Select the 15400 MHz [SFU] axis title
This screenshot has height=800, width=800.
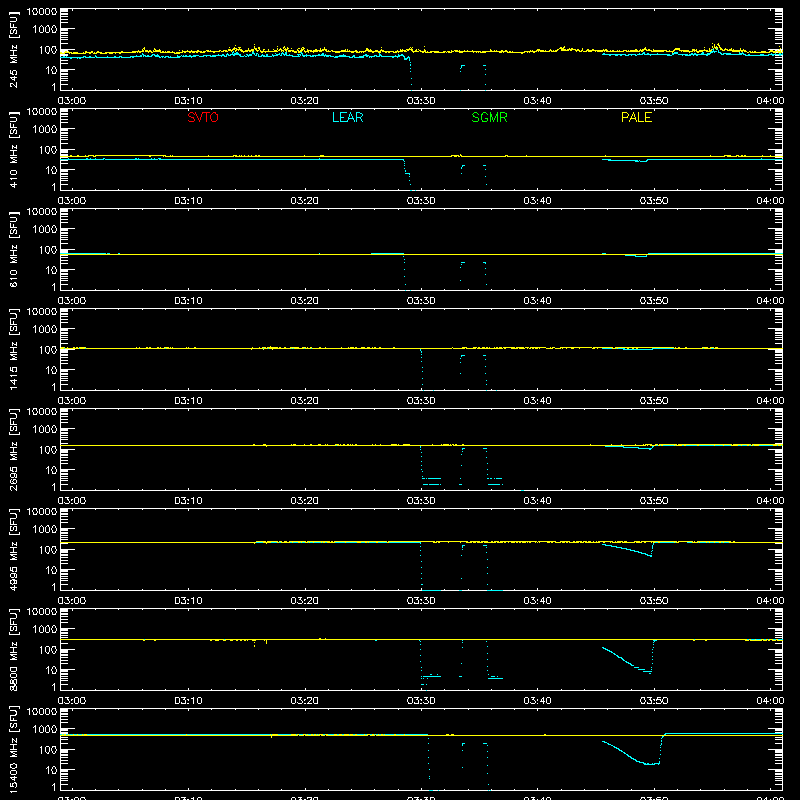click(13, 750)
